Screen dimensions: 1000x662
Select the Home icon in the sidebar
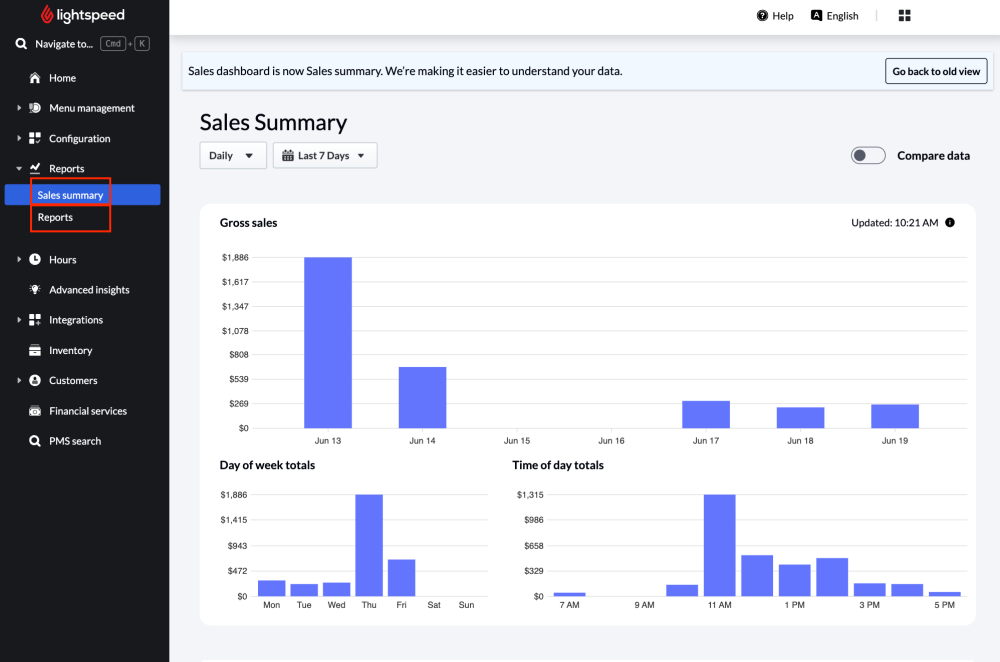34,78
